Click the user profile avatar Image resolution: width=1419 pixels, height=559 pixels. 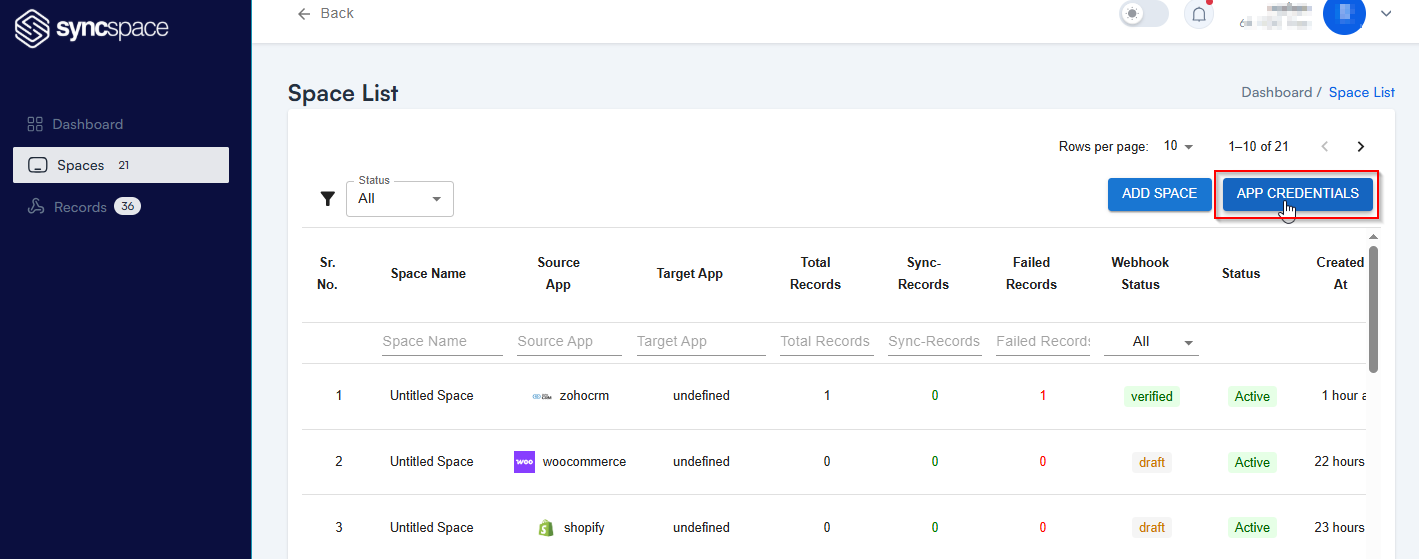(1344, 14)
